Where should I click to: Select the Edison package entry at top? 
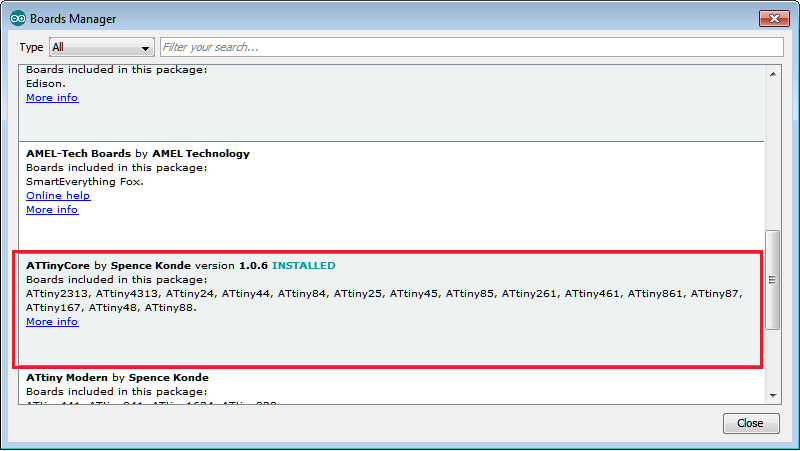(x=400, y=120)
